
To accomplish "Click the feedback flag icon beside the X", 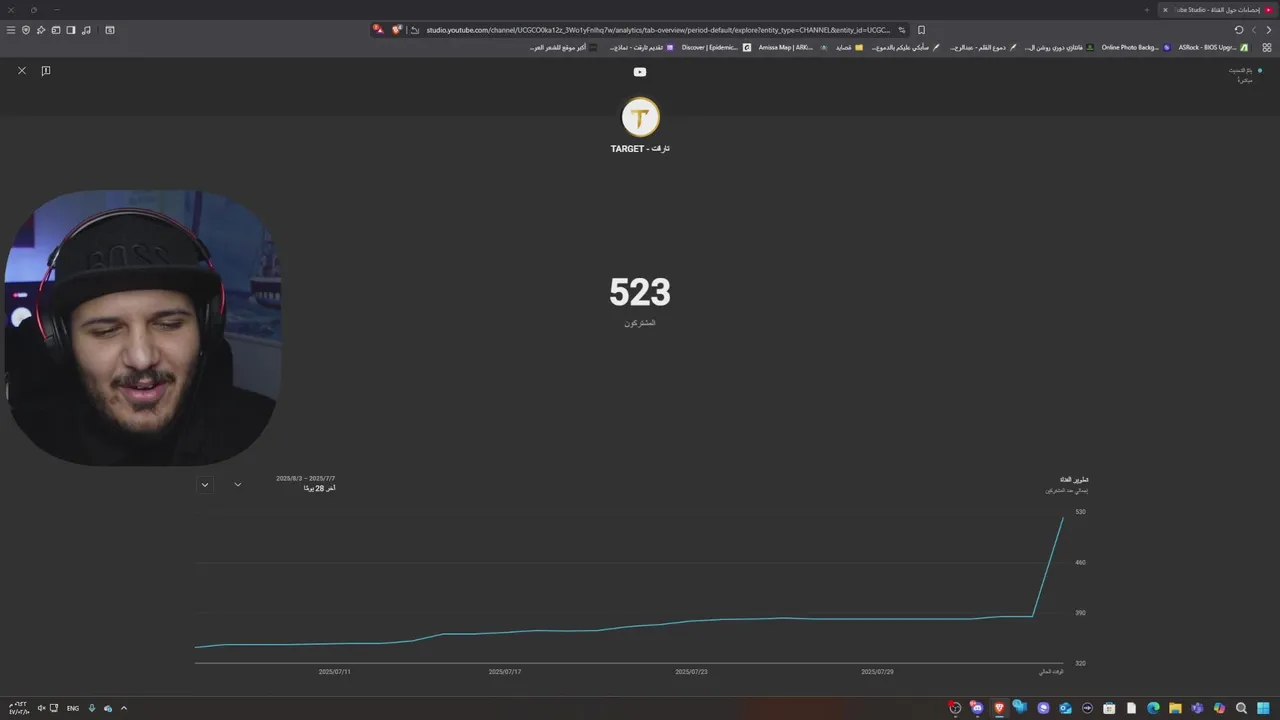I will [46, 71].
